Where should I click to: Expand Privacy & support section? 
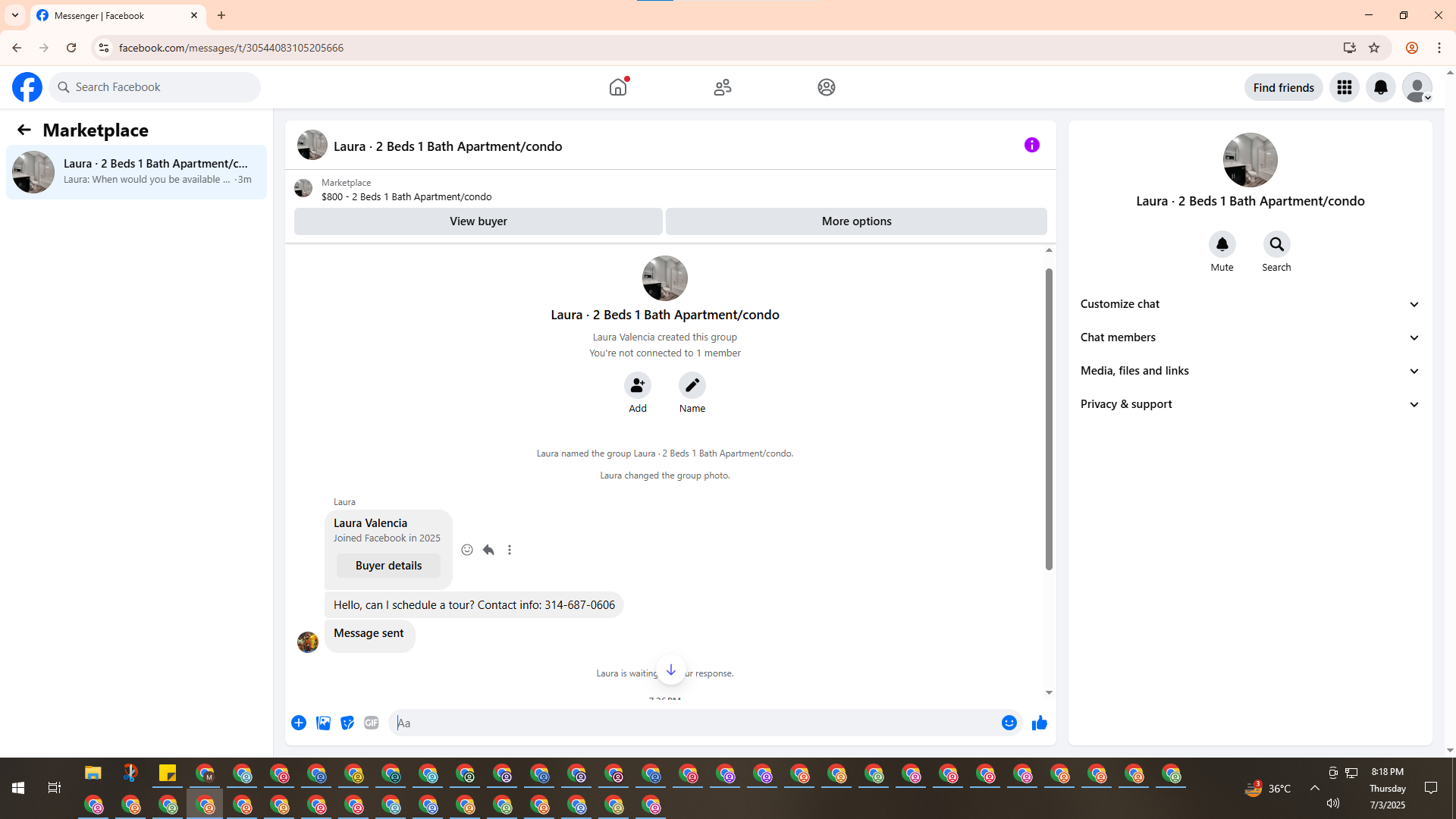click(1249, 404)
